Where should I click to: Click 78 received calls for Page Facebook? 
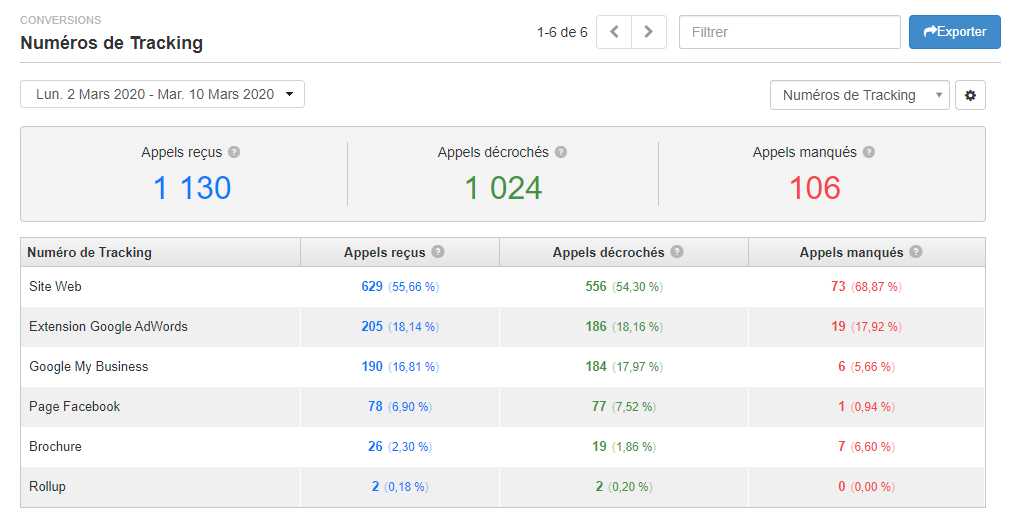click(x=375, y=407)
